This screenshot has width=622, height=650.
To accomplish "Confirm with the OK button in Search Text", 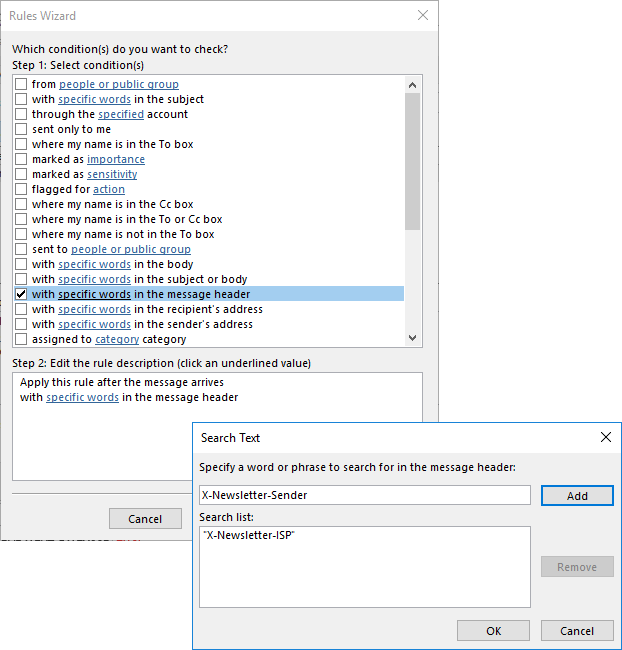I will [493, 631].
